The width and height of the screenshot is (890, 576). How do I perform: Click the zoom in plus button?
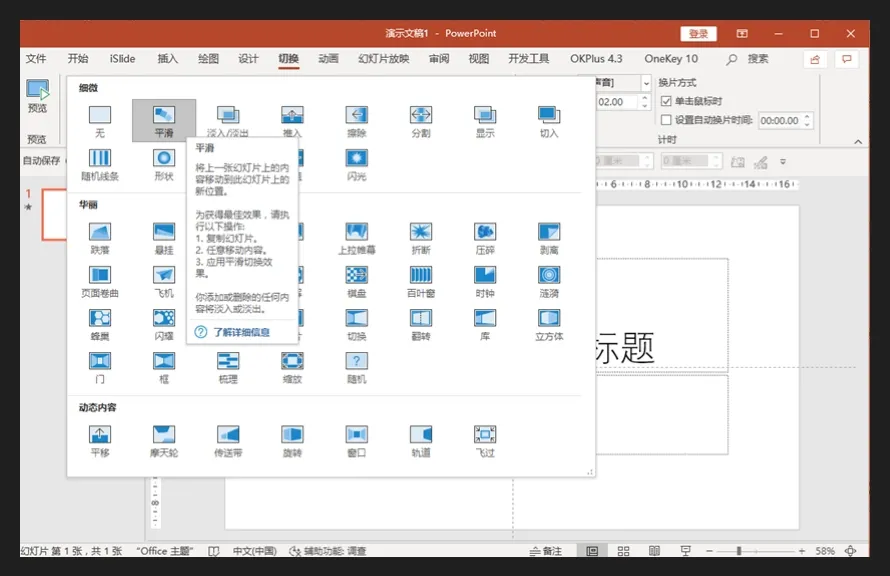(801, 550)
